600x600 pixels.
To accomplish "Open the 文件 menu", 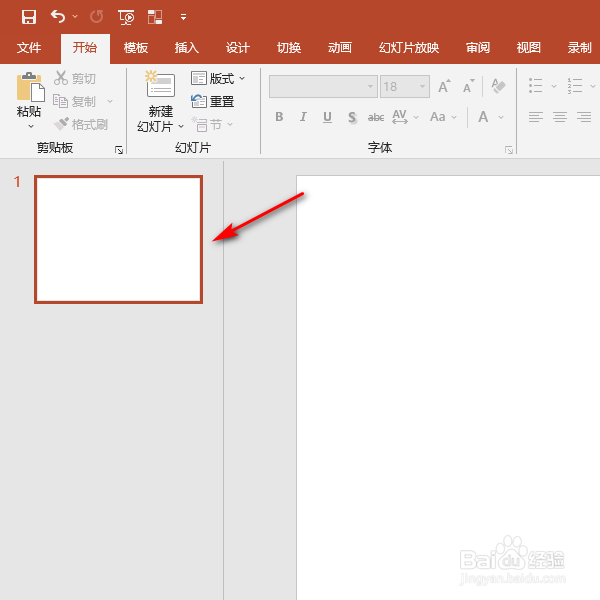I will tap(29, 48).
